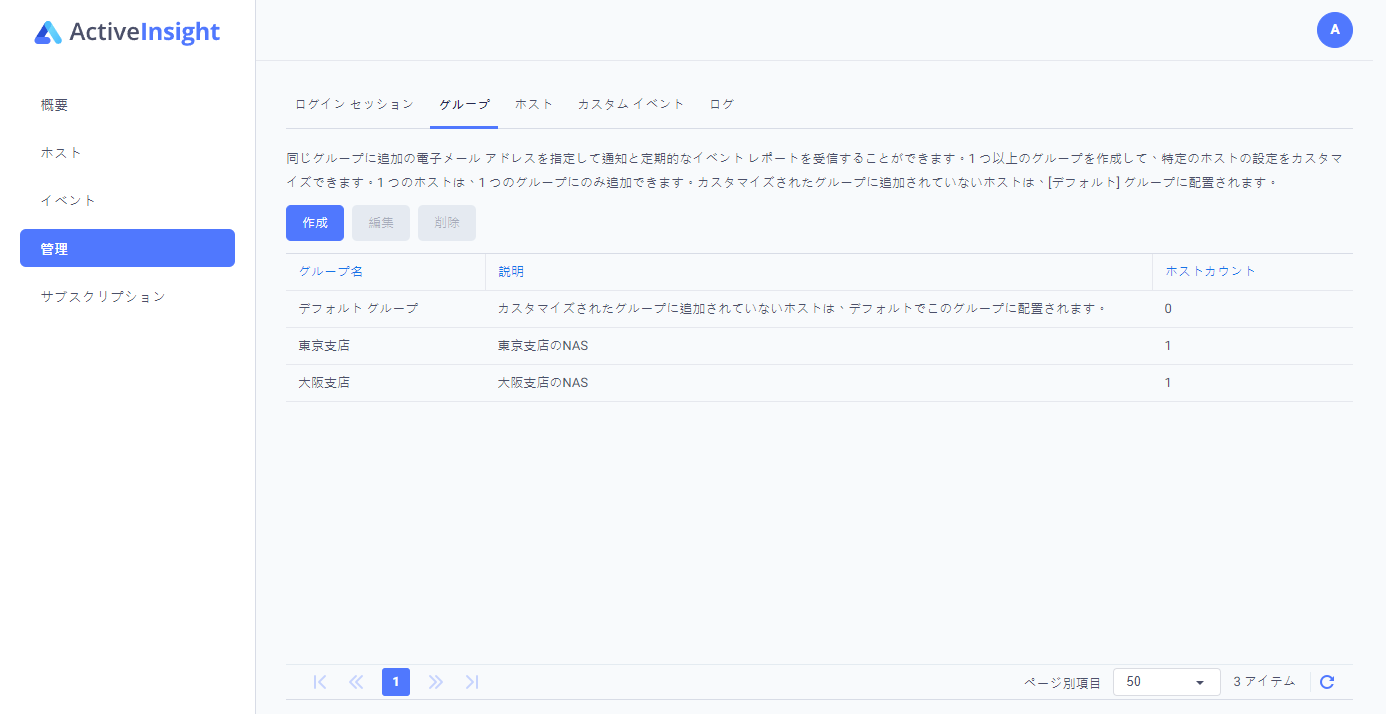The height and width of the screenshot is (714, 1388).
Task: Open イベント in the sidebar
Action: click(69, 201)
